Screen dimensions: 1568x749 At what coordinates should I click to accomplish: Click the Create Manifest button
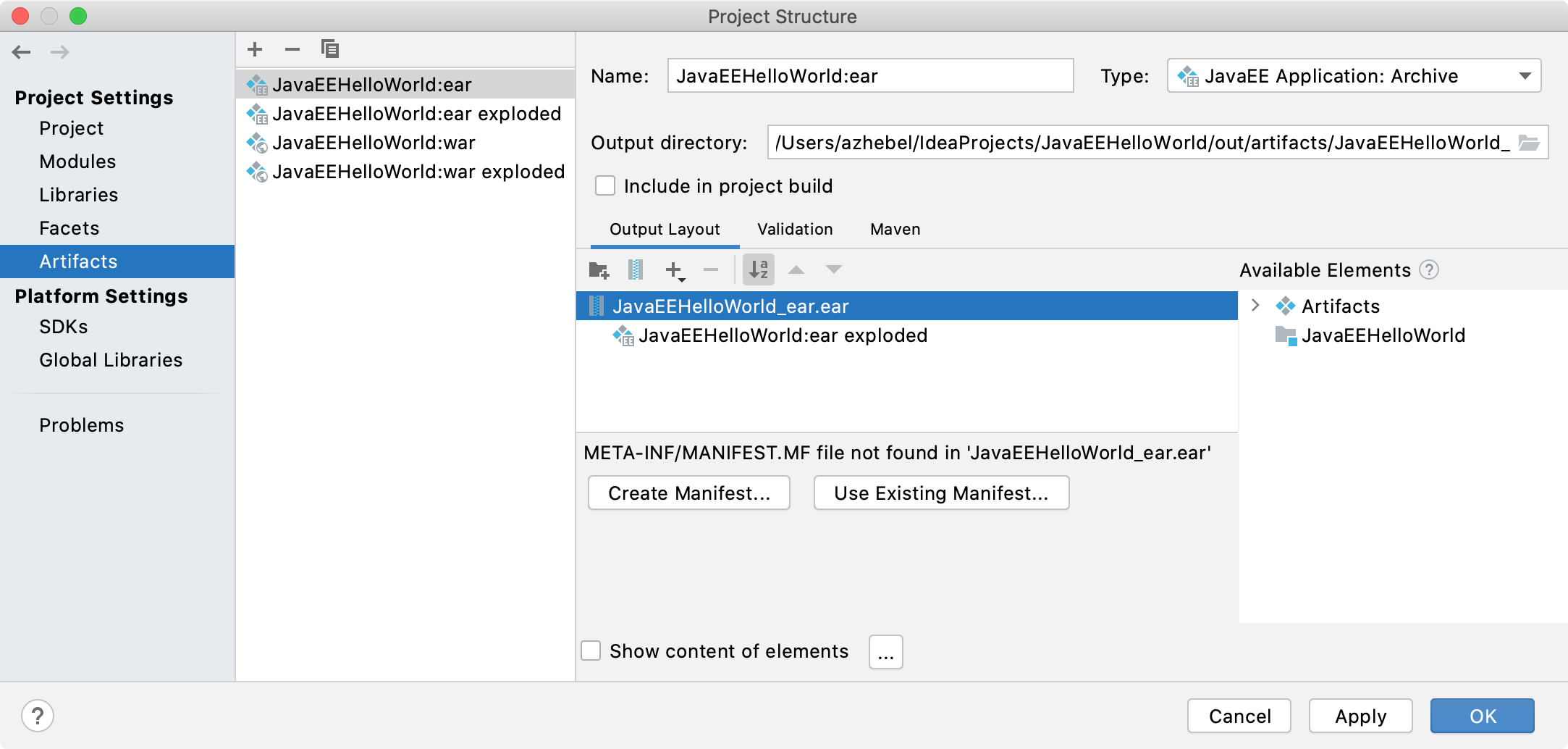(689, 493)
